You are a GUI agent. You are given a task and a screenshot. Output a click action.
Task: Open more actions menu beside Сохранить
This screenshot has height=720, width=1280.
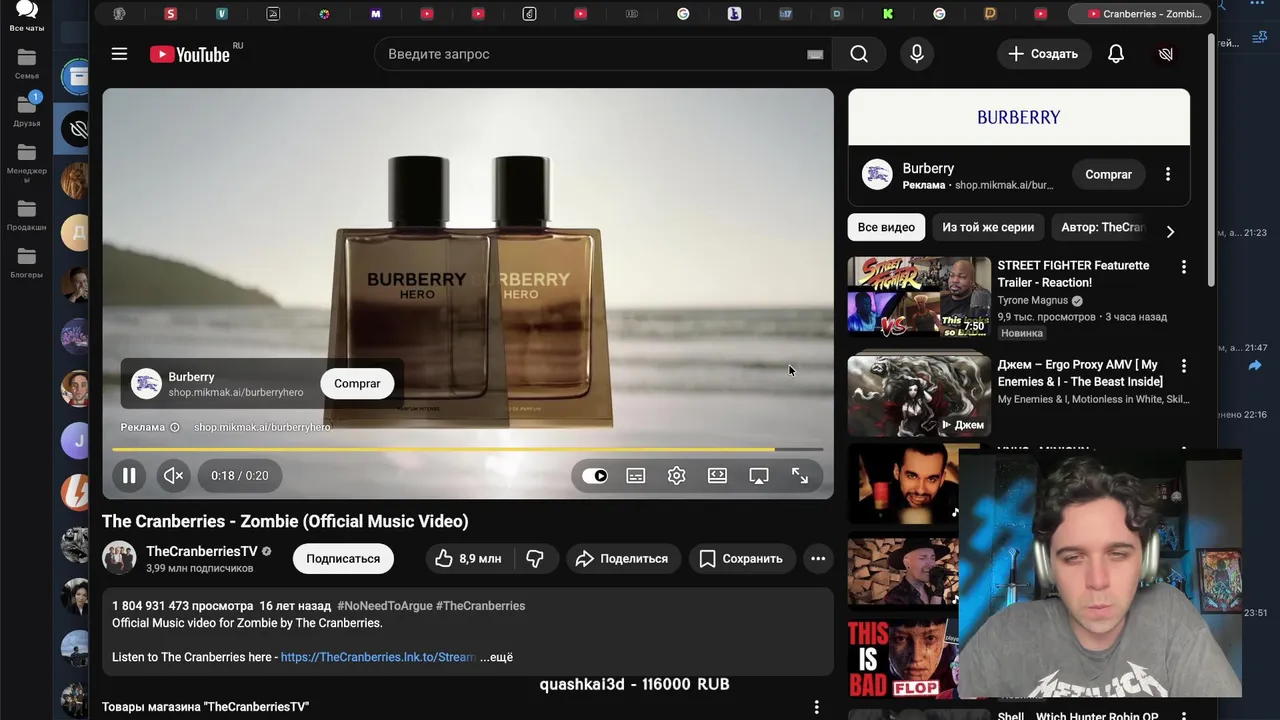point(818,559)
